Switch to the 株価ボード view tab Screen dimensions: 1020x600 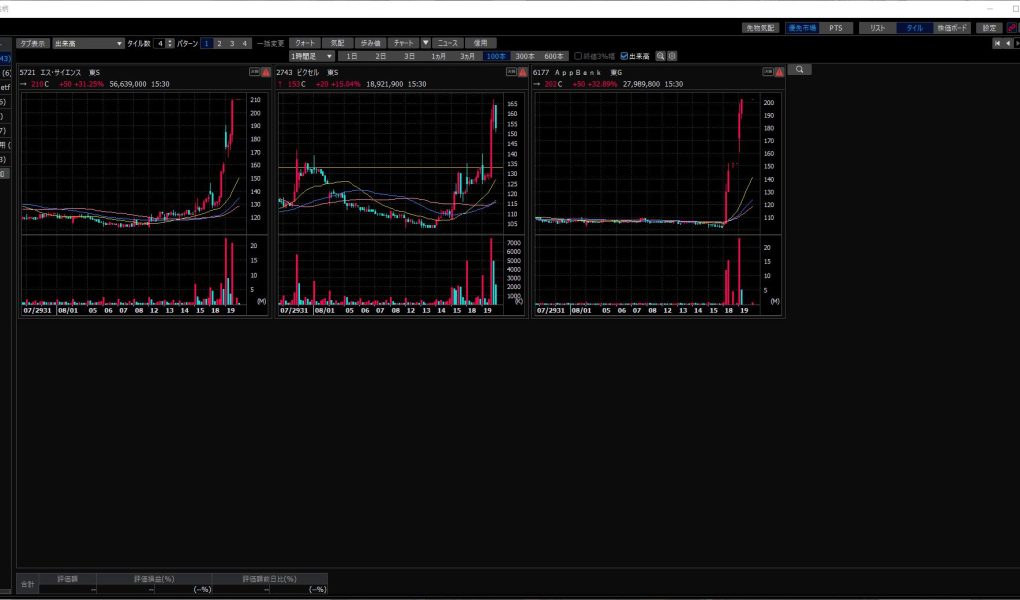point(952,28)
